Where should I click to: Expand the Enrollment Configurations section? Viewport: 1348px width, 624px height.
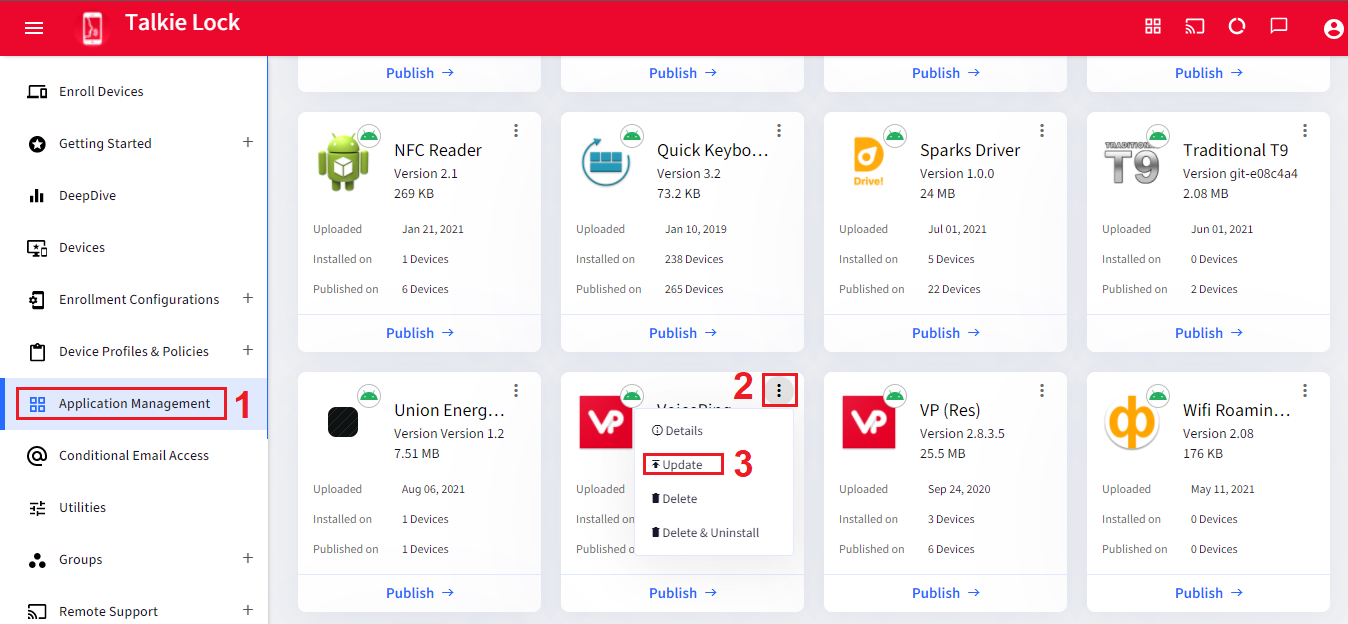pyautogui.click(x=248, y=298)
